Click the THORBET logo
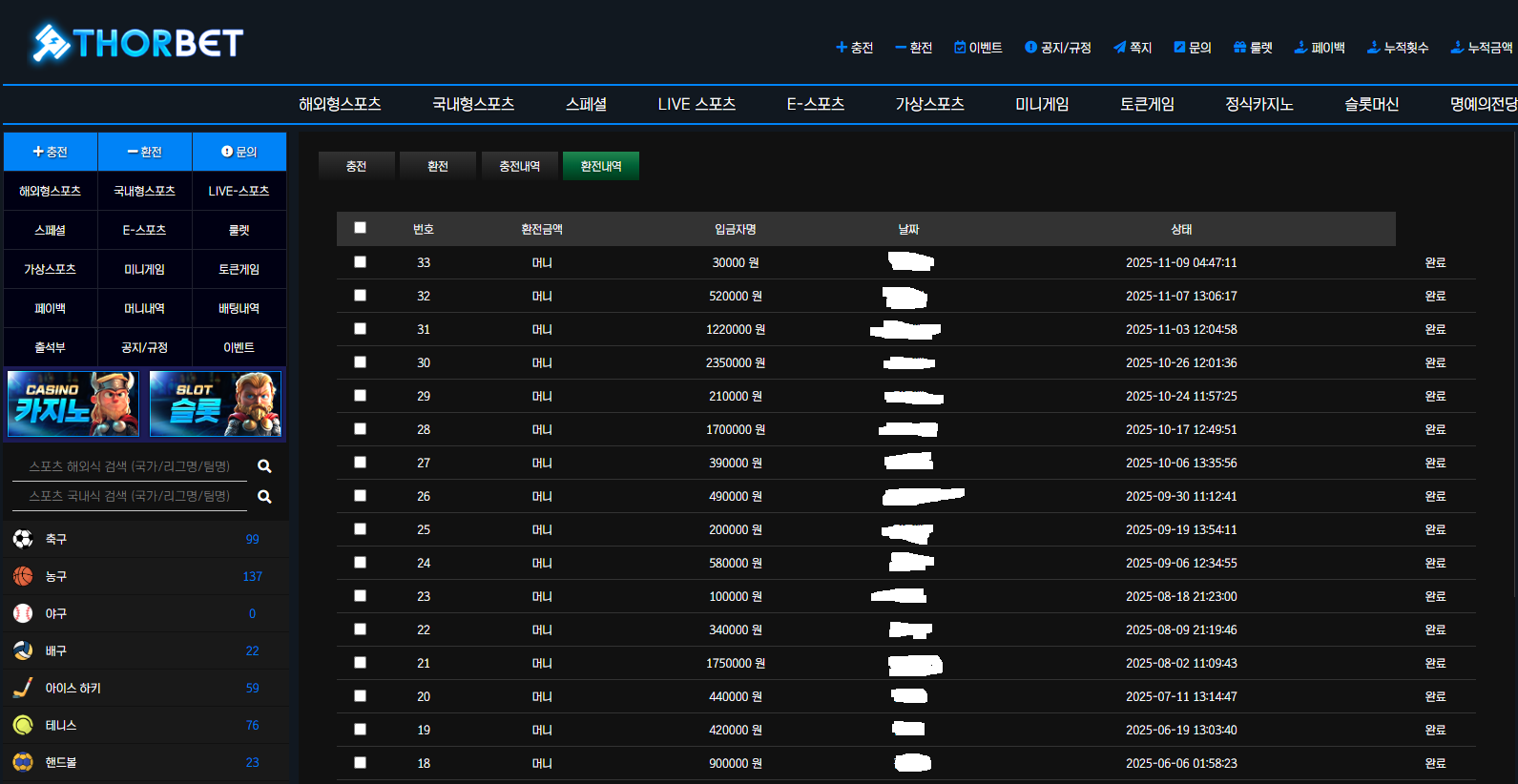1518x784 pixels. pyautogui.click(x=138, y=43)
